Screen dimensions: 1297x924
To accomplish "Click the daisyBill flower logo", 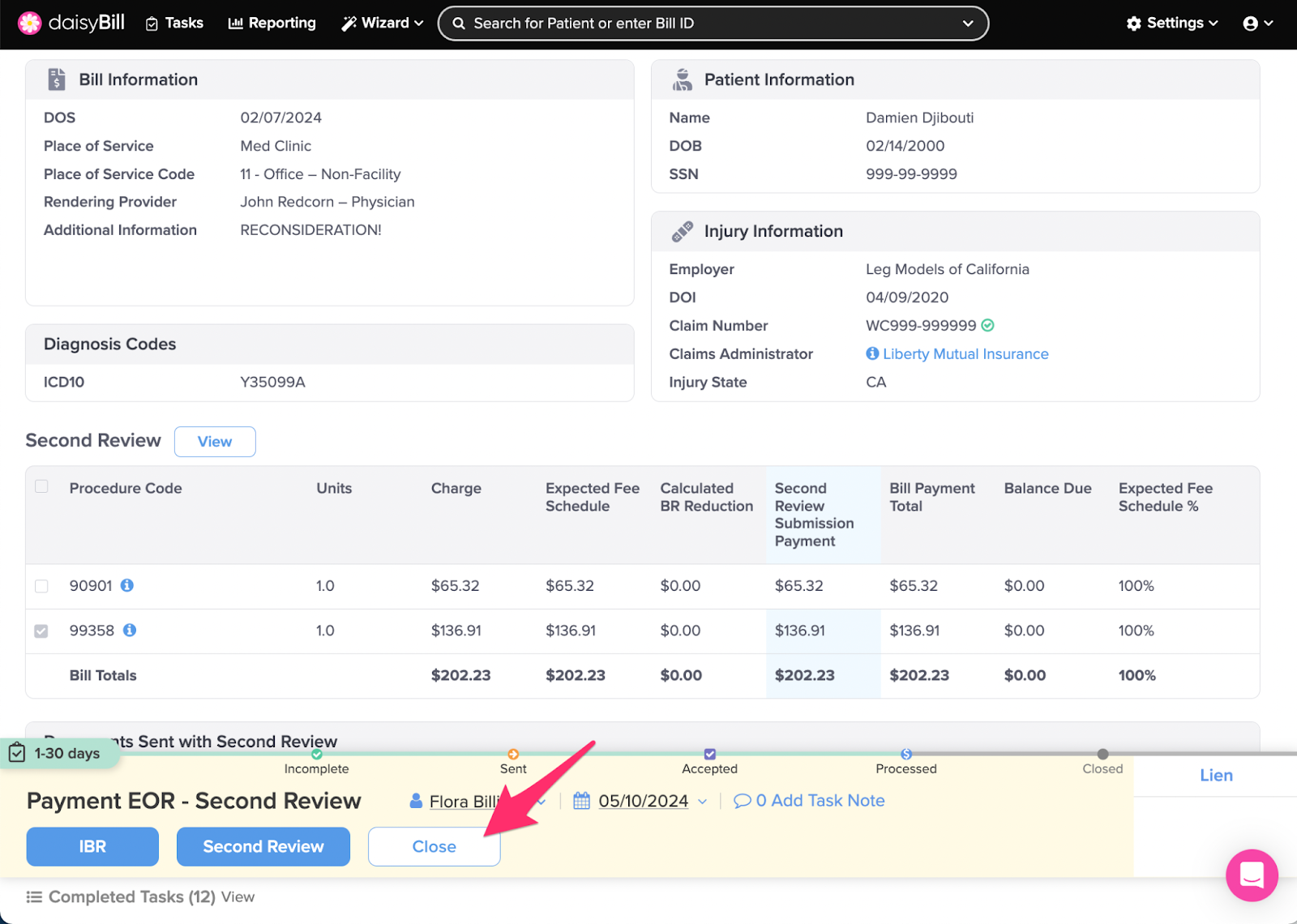I will (x=29, y=23).
